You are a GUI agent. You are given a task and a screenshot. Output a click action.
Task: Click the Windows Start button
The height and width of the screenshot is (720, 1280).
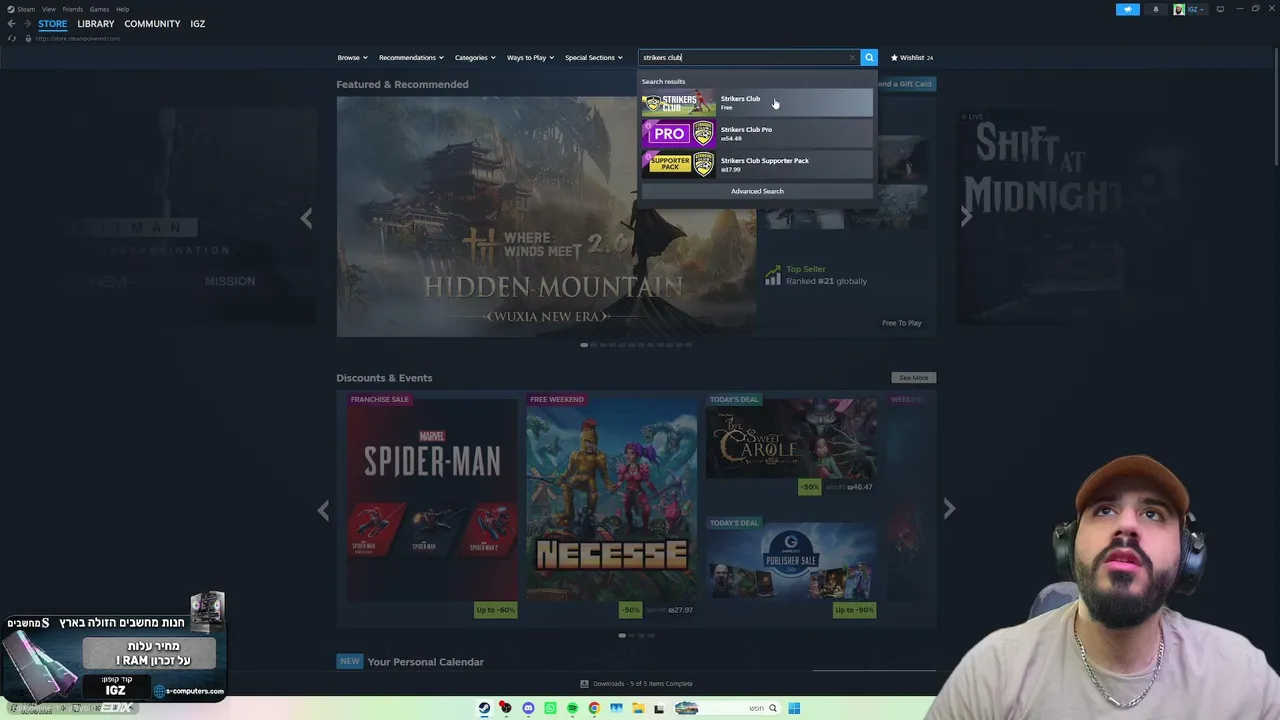[794, 708]
